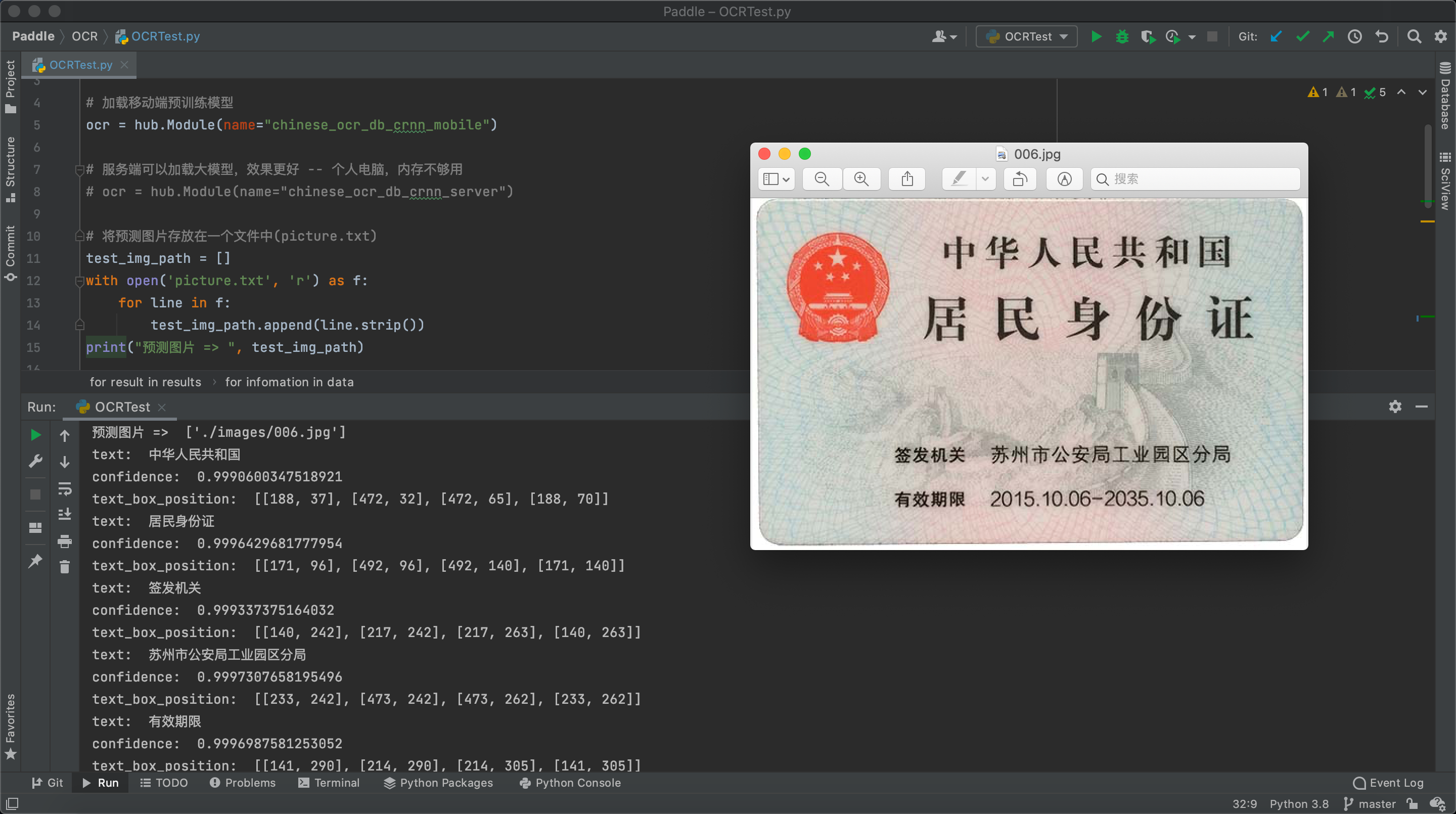Click the wrench icon in Run panel
The width and height of the screenshot is (1456, 814).
(35, 461)
